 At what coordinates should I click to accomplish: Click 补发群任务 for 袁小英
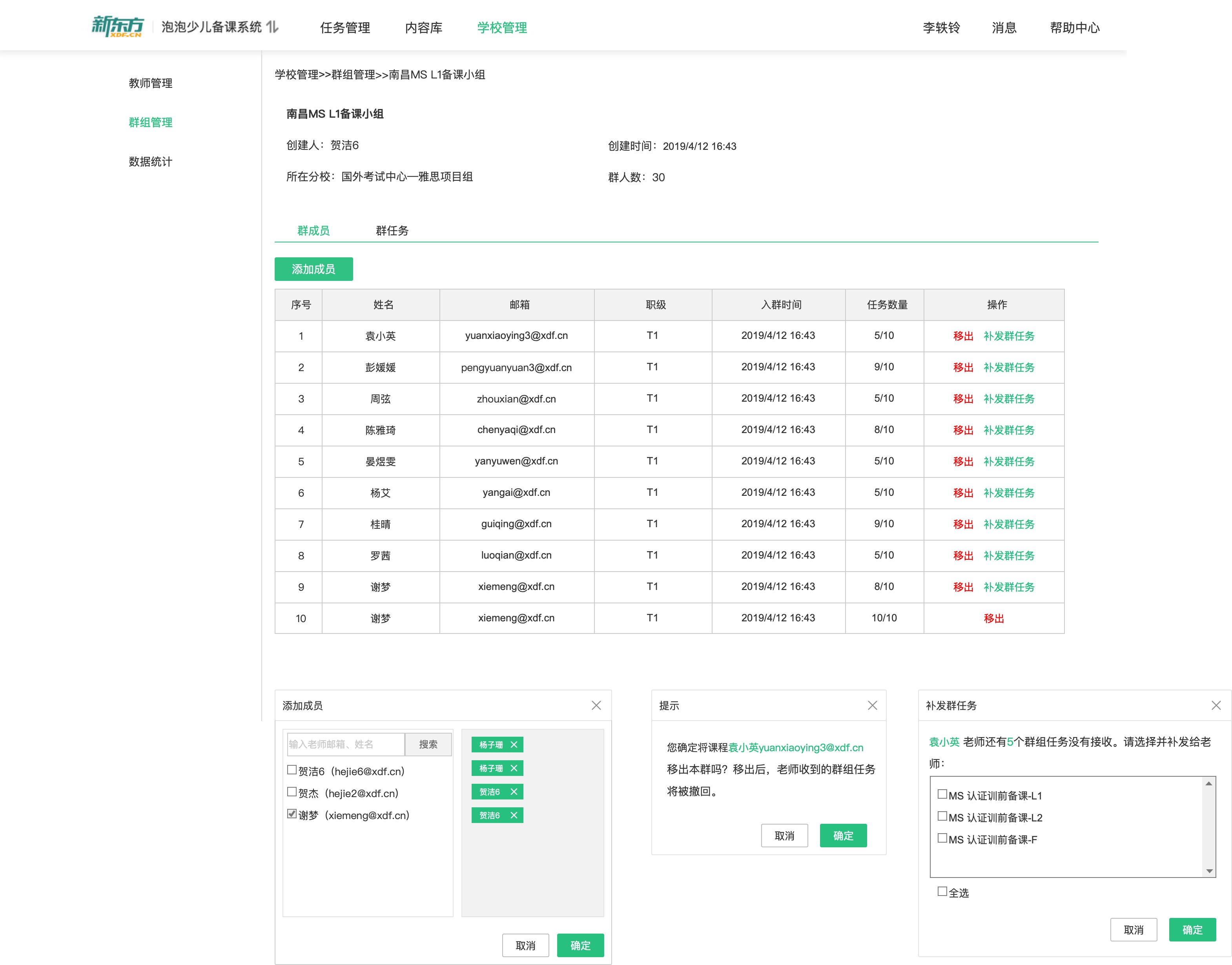tap(1009, 336)
